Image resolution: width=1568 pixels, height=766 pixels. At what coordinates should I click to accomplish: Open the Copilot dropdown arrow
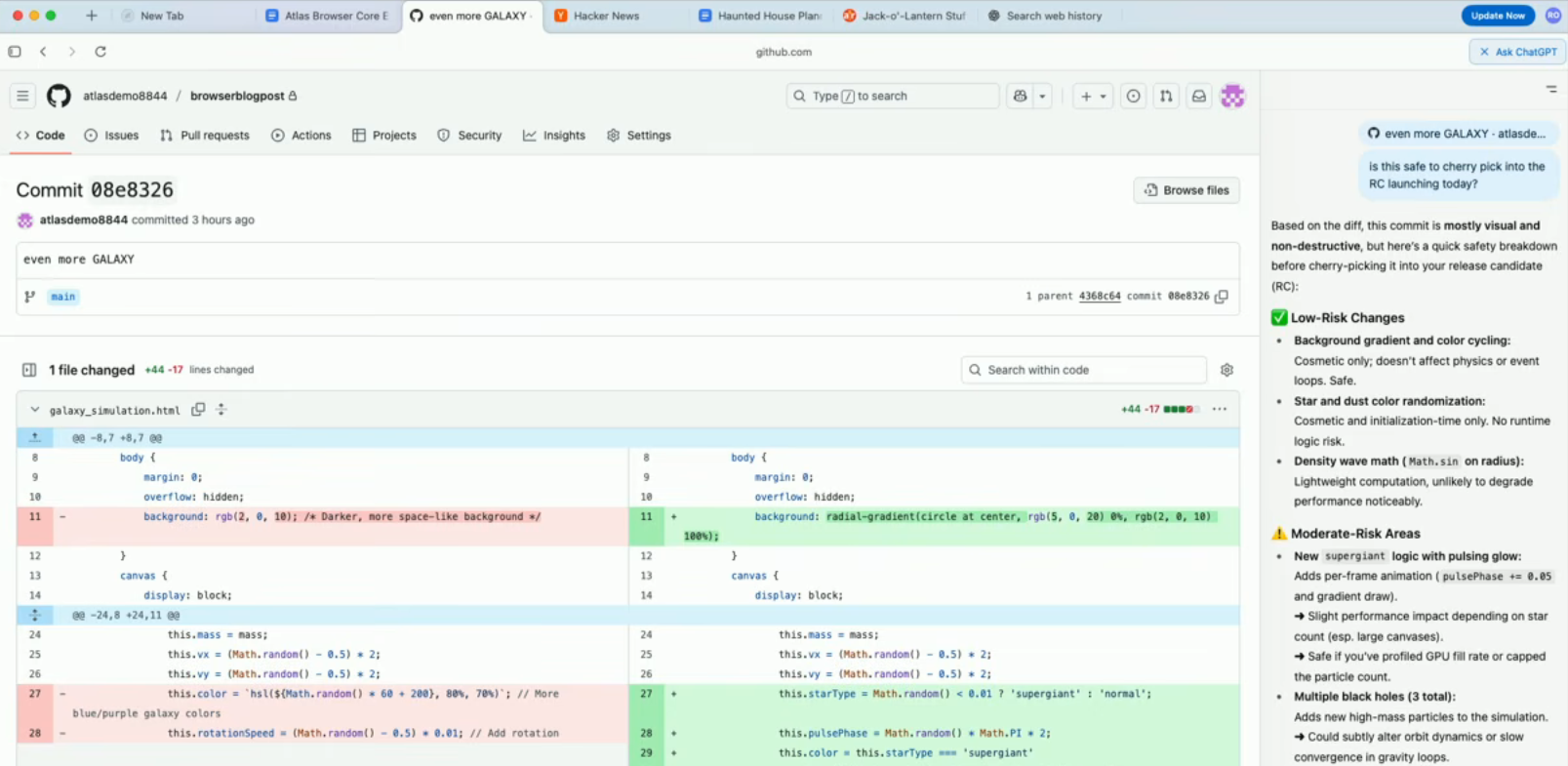point(1042,96)
